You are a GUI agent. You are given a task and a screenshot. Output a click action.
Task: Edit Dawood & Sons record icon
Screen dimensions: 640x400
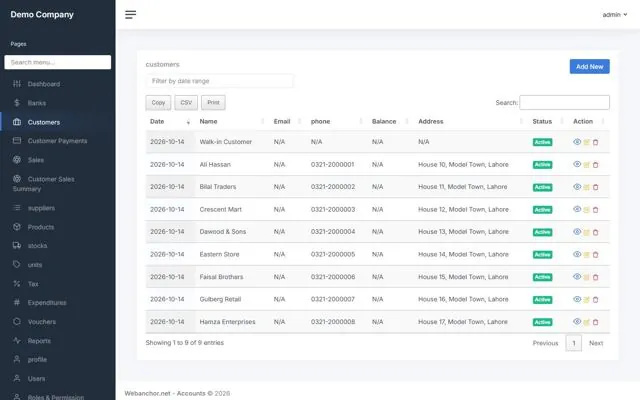click(587, 232)
